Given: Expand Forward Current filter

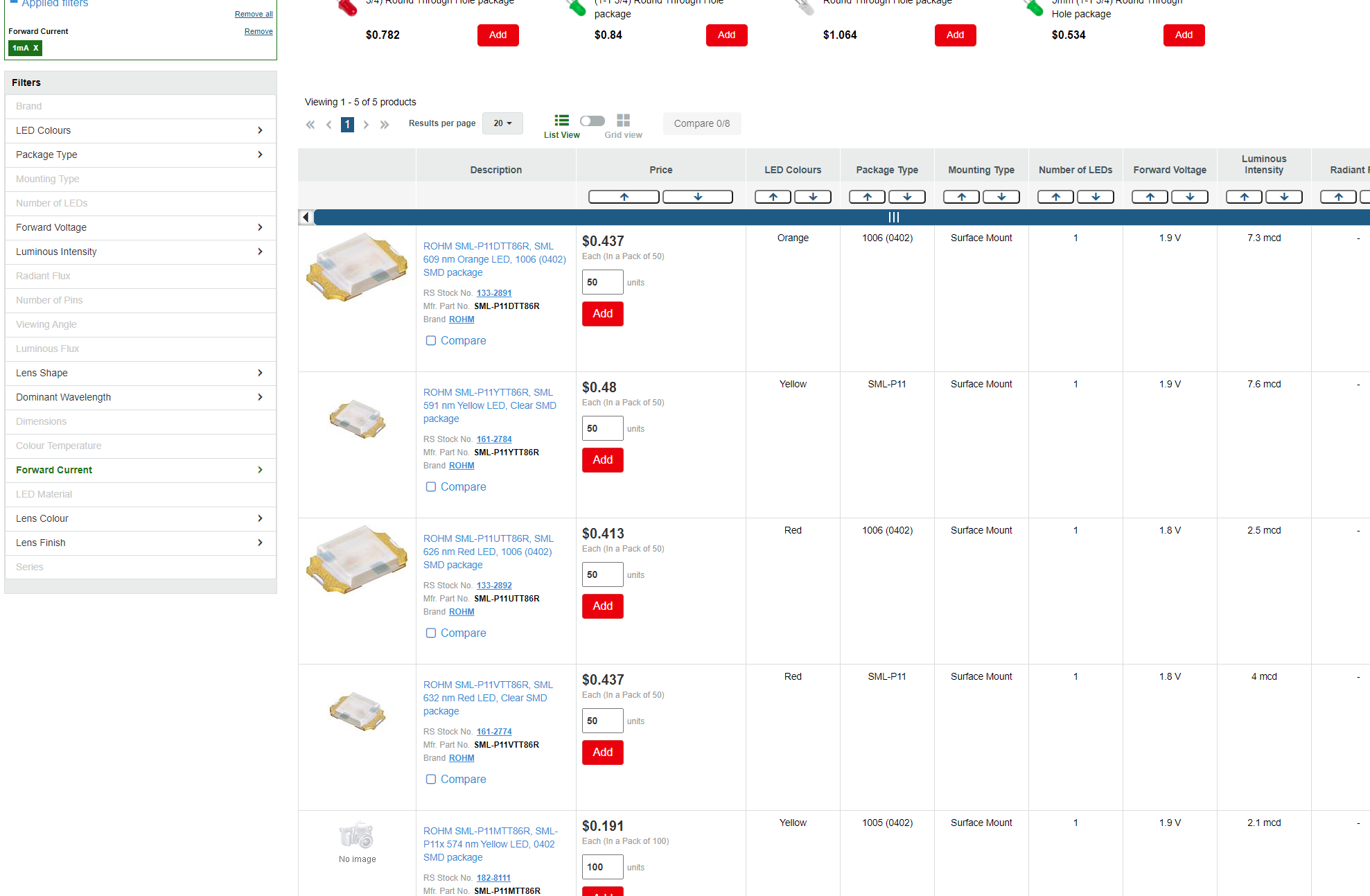Looking at the screenshot, I should [141, 470].
